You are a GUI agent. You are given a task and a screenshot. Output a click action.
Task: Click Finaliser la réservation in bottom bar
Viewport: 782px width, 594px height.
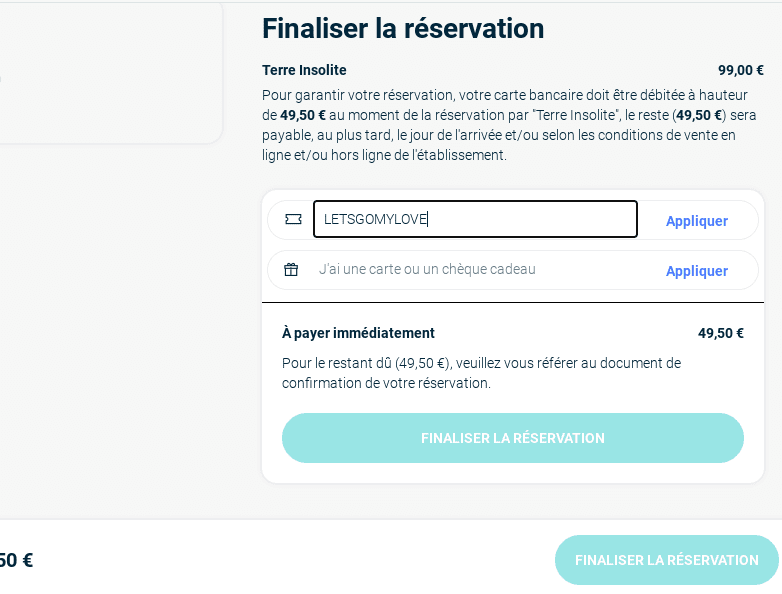[x=666, y=560]
